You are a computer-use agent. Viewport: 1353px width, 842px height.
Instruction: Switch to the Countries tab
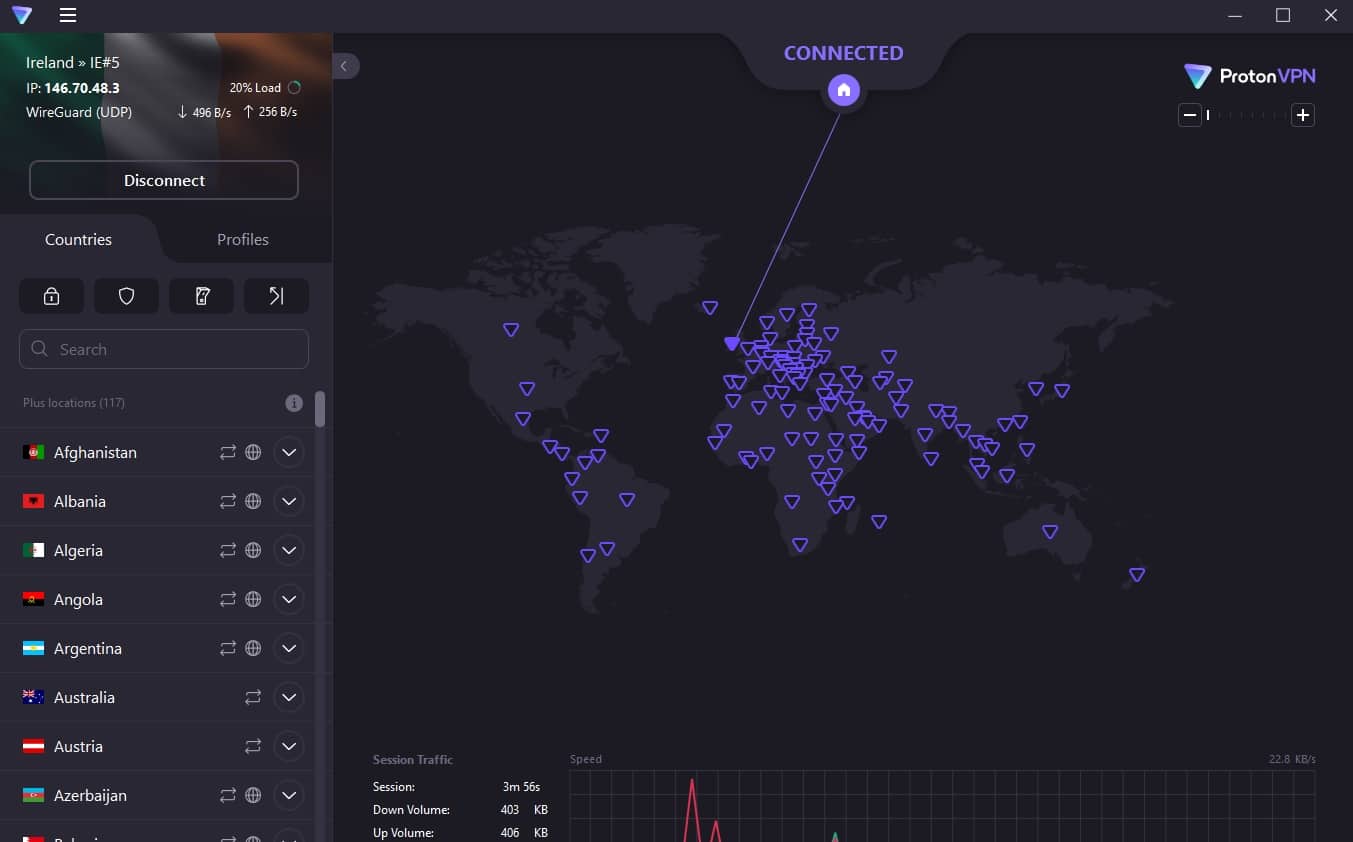coord(78,239)
